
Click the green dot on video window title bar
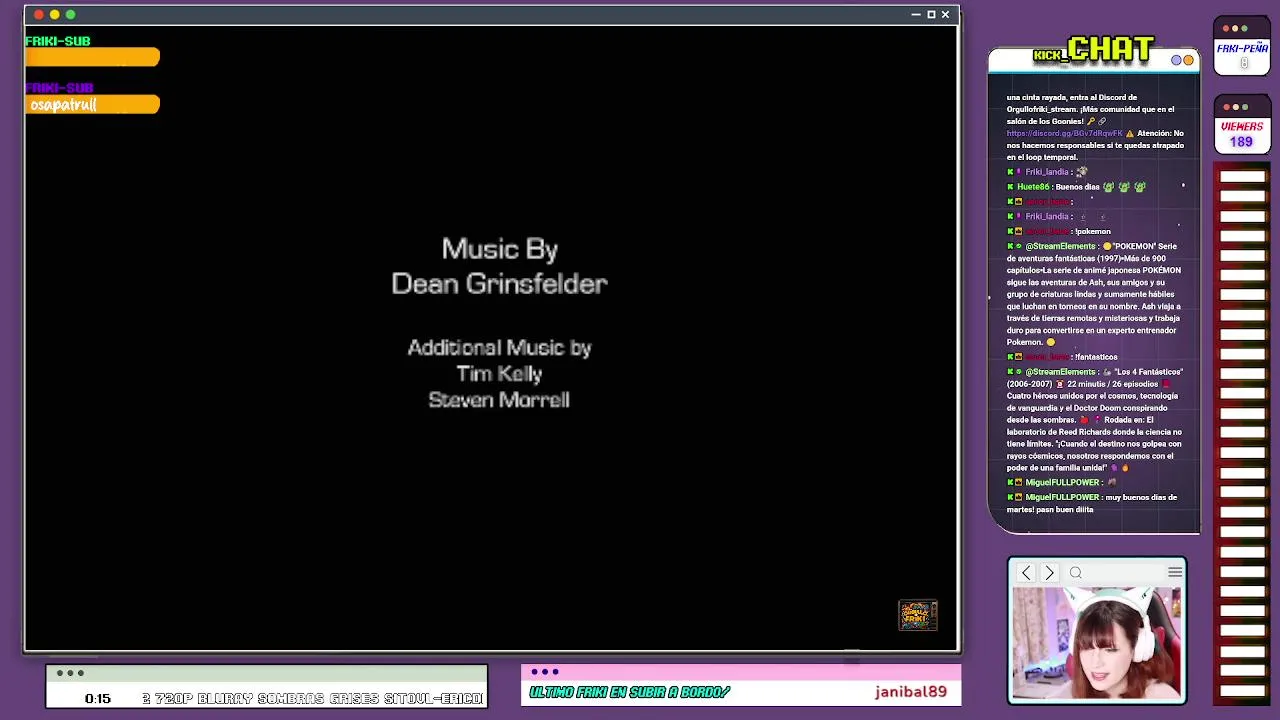point(71,15)
